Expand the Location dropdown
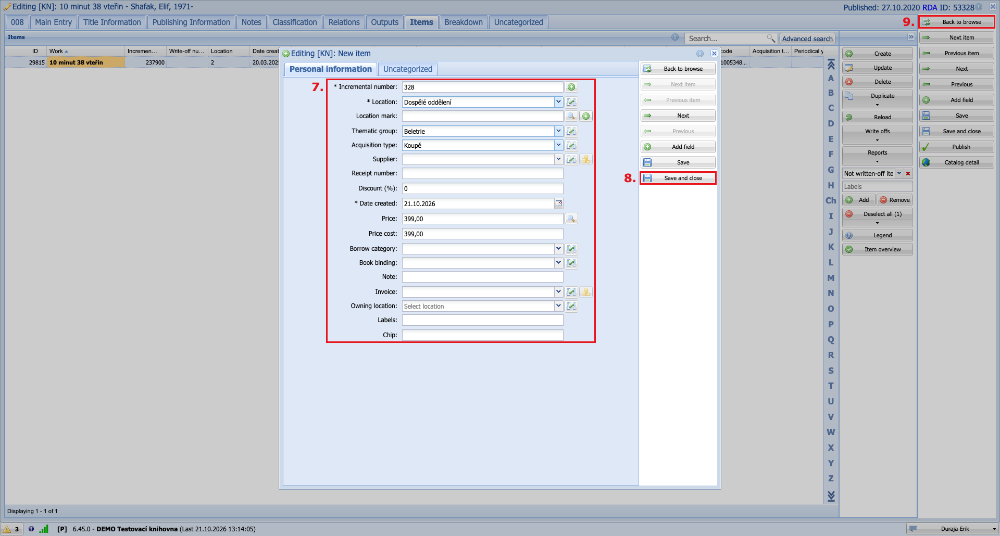 coord(559,101)
